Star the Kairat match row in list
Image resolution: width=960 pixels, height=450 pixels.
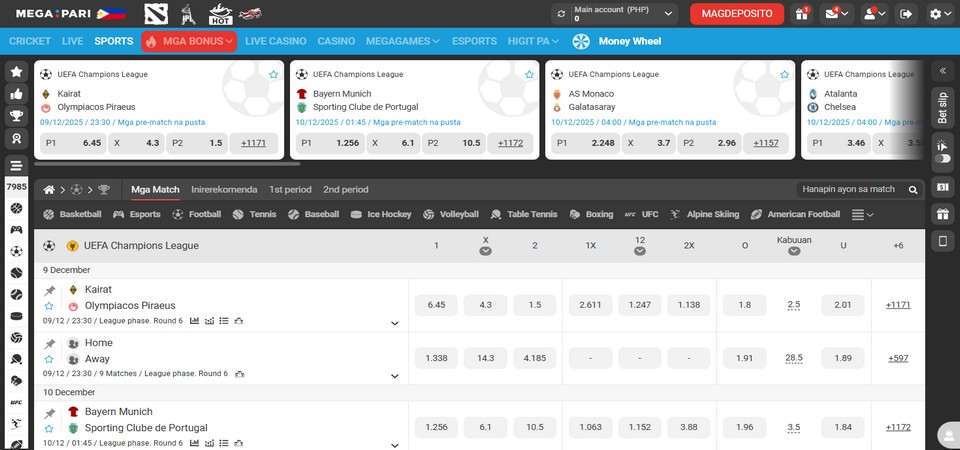point(49,306)
